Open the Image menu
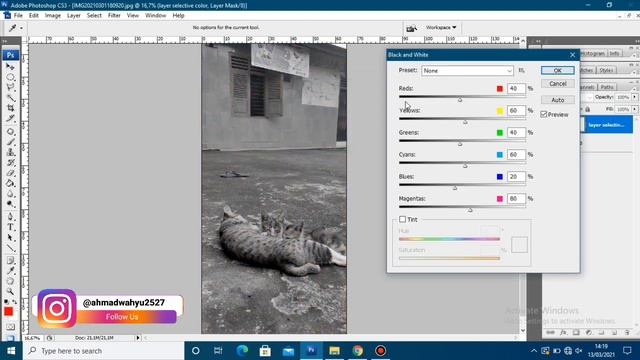 coord(53,16)
